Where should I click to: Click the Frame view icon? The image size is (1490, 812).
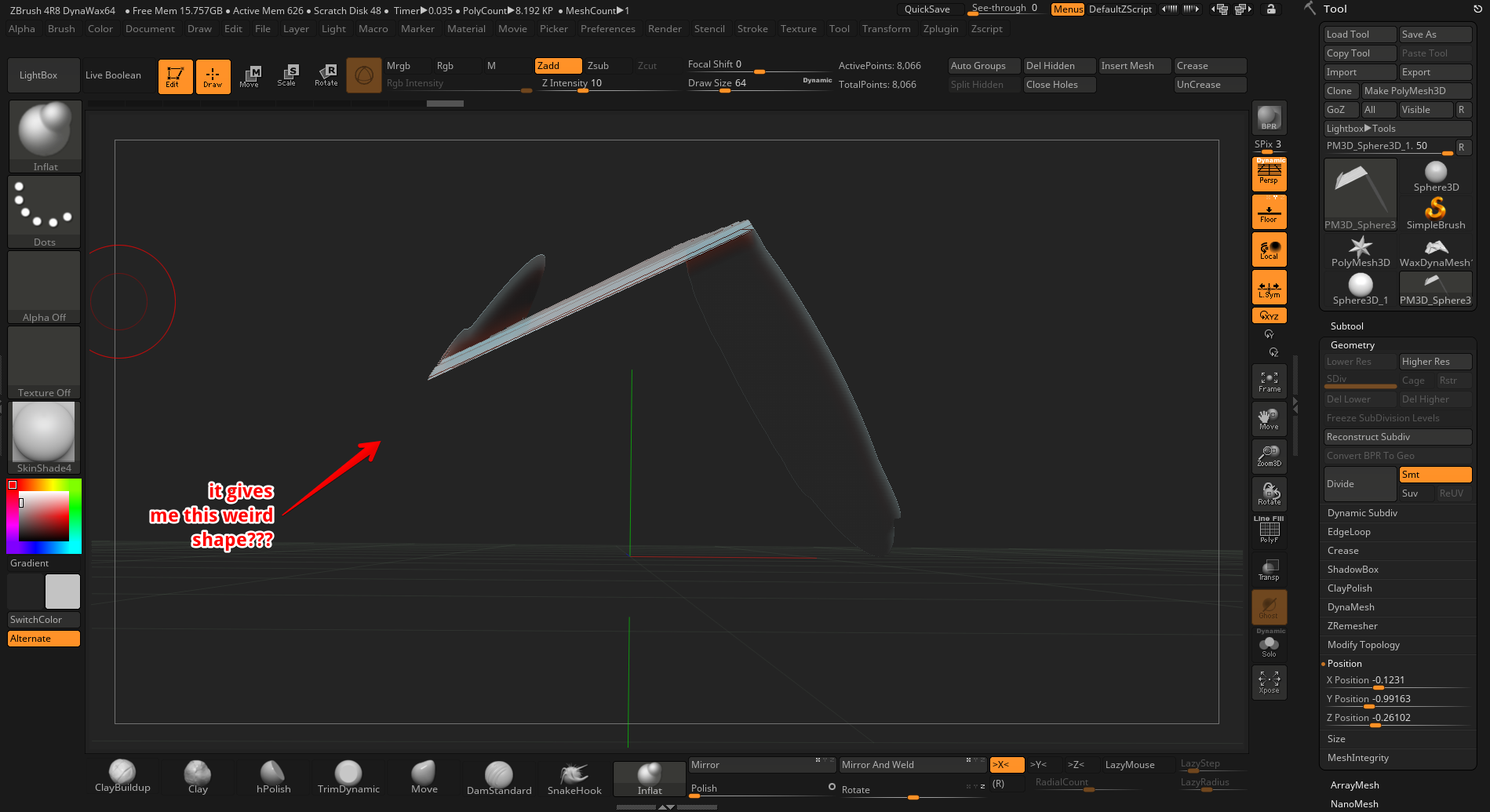(1269, 381)
